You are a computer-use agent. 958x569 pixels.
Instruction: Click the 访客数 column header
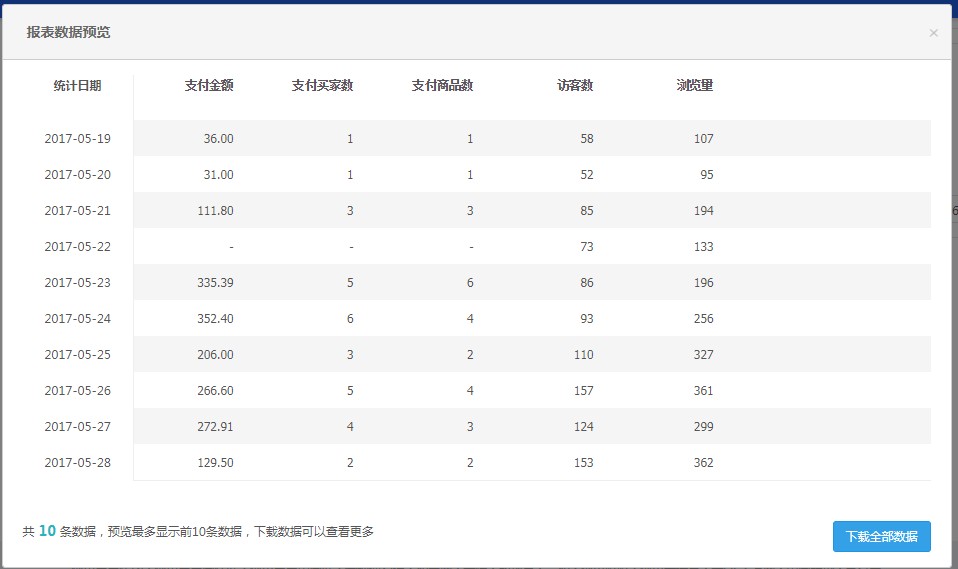coord(575,86)
